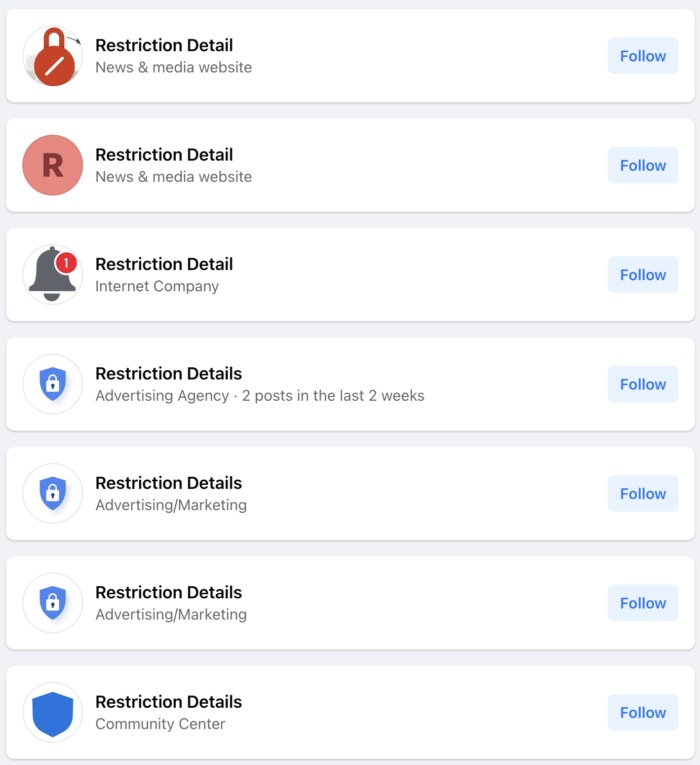Click the first Advertising/Marketing page shield avatar
This screenshot has width=700, height=765.
point(52,493)
